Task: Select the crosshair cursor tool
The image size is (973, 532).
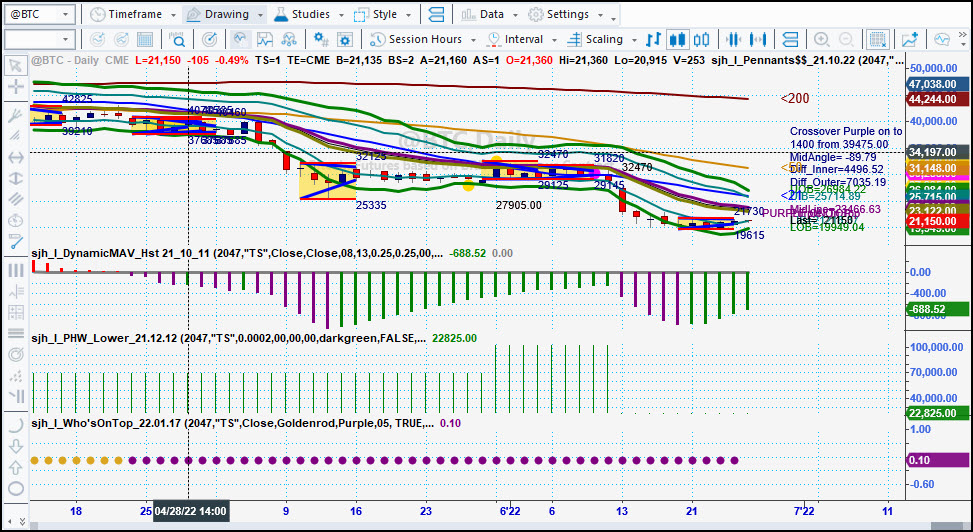Action: [x=16, y=86]
